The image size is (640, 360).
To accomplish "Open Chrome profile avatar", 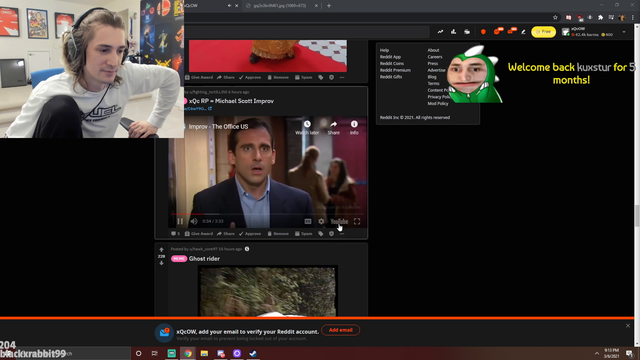I will (622, 17).
